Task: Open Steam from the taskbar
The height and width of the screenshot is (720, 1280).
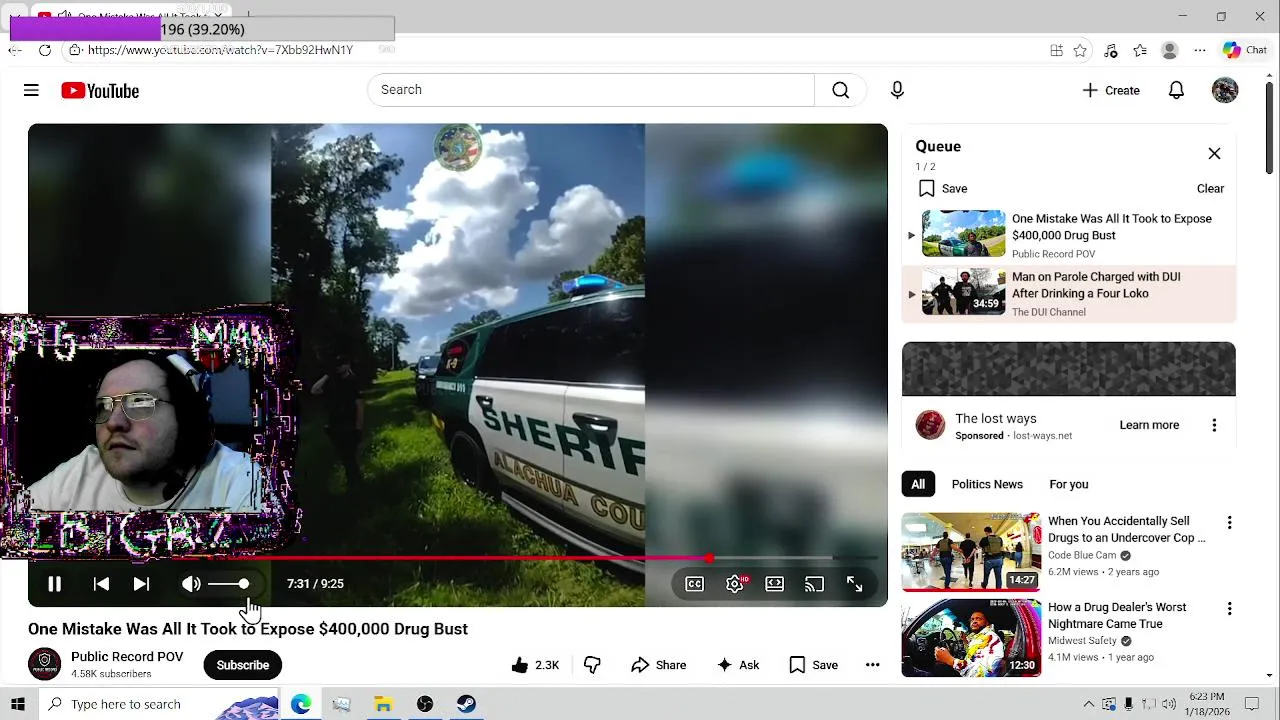Action: point(466,704)
